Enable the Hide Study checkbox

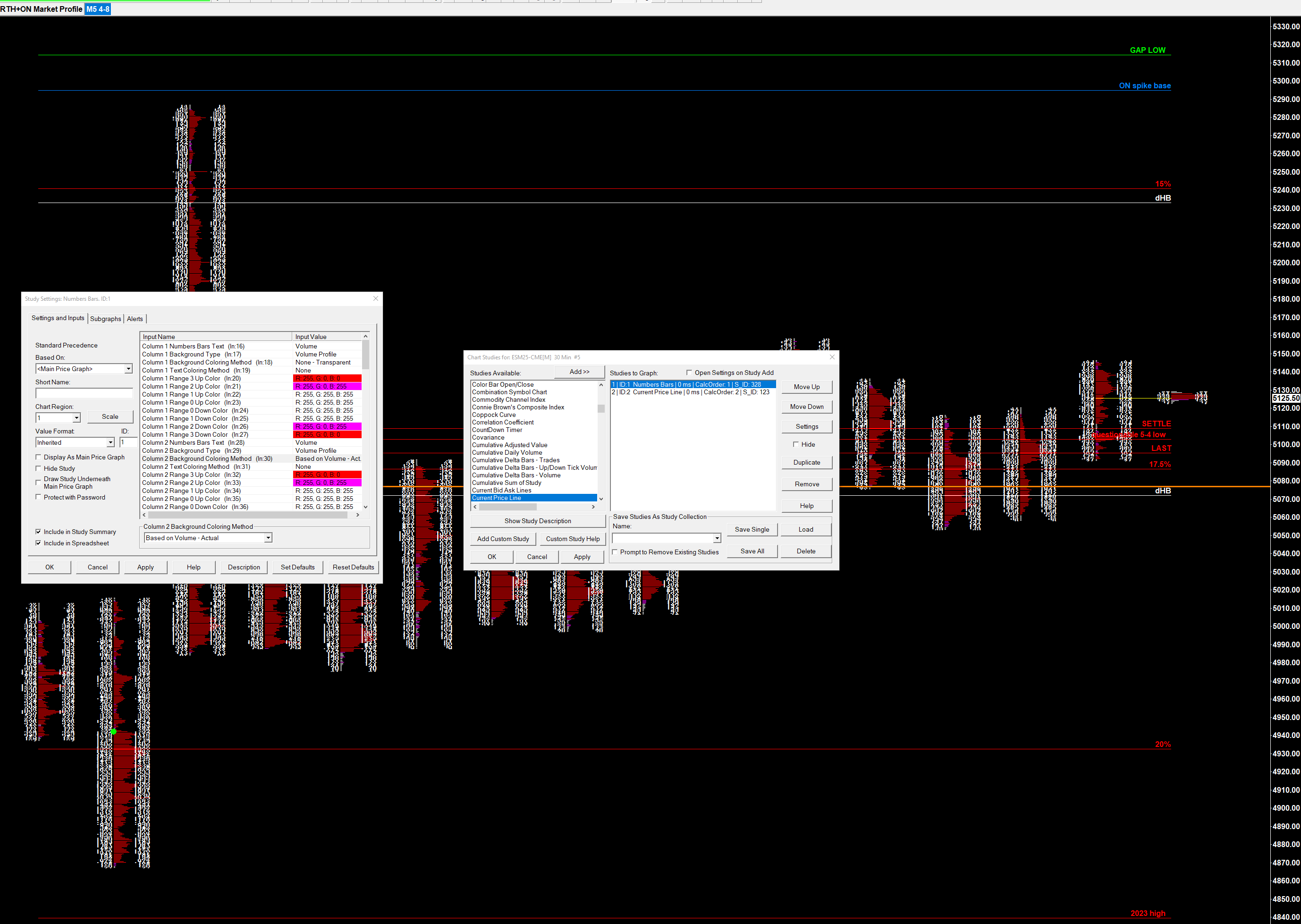tap(39, 469)
